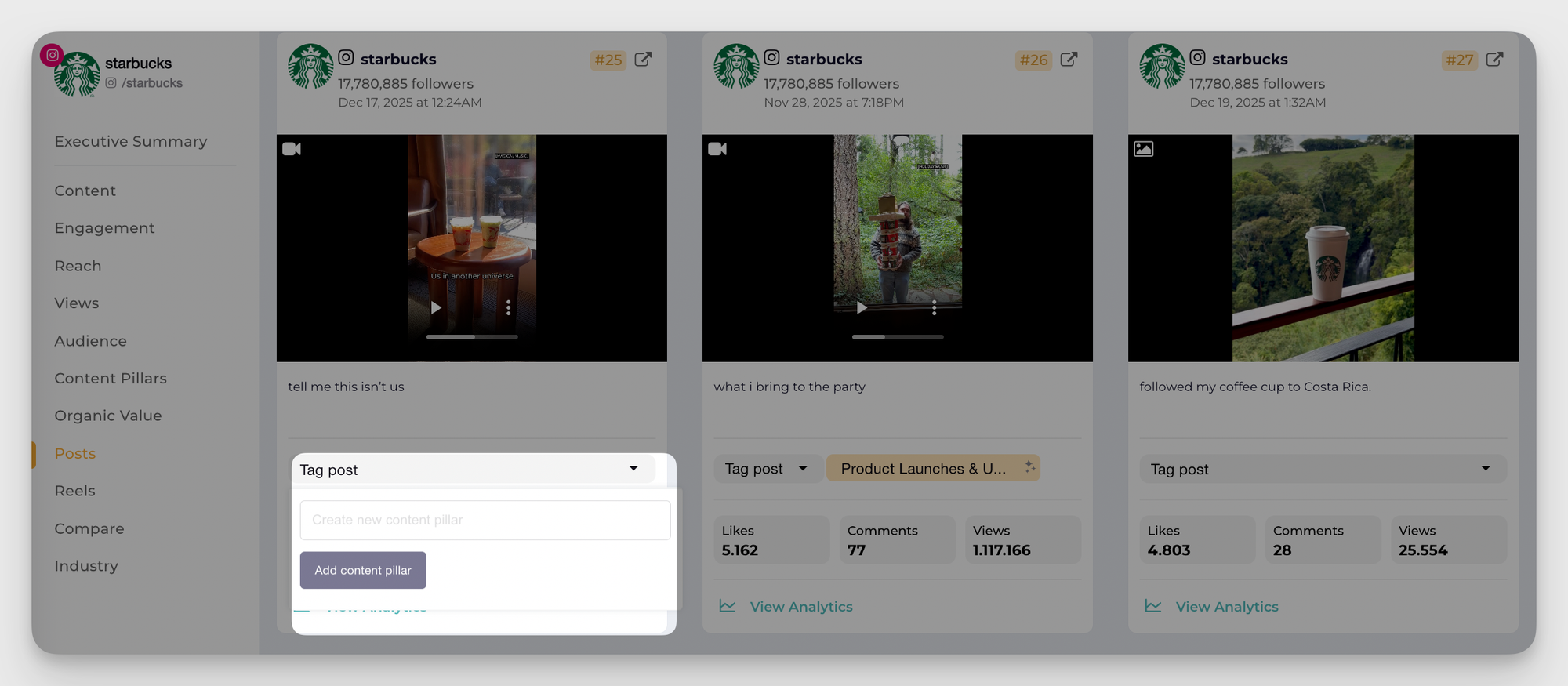This screenshot has height=686, width=1568.
Task: View Analytics for post #26
Action: 800,607
